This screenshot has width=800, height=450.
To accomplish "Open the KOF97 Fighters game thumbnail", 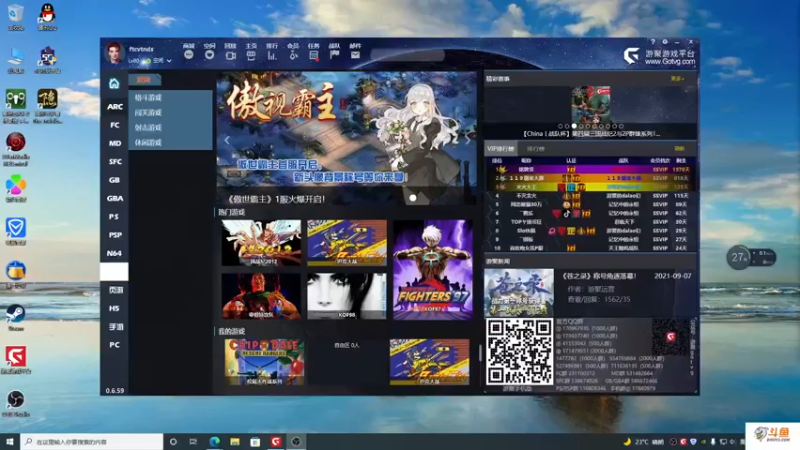I will (x=433, y=269).
